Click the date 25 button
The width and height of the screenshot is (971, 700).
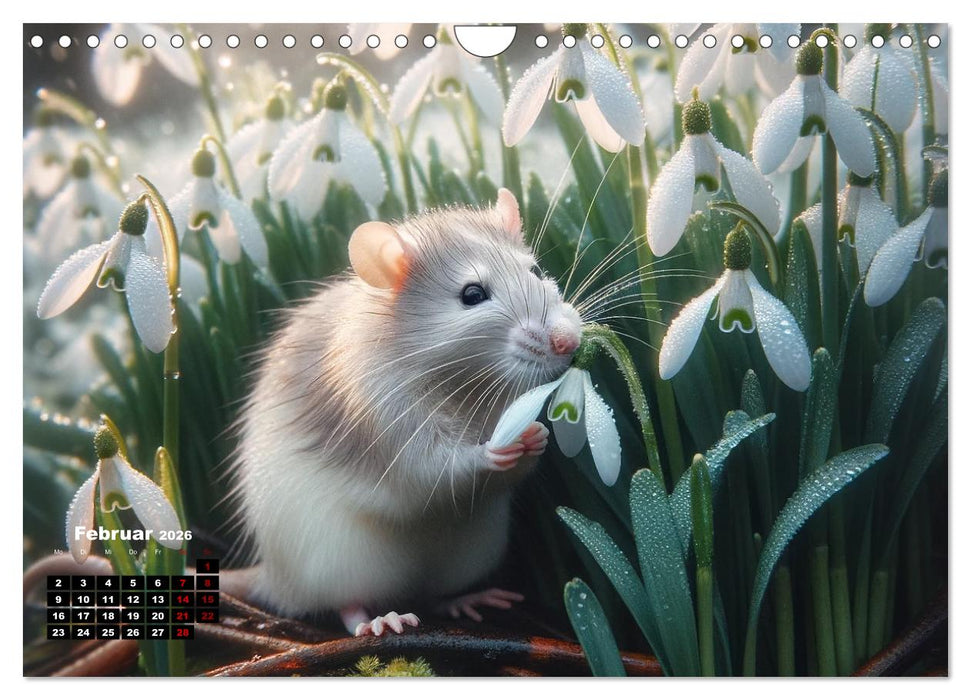(x=108, y=631)
